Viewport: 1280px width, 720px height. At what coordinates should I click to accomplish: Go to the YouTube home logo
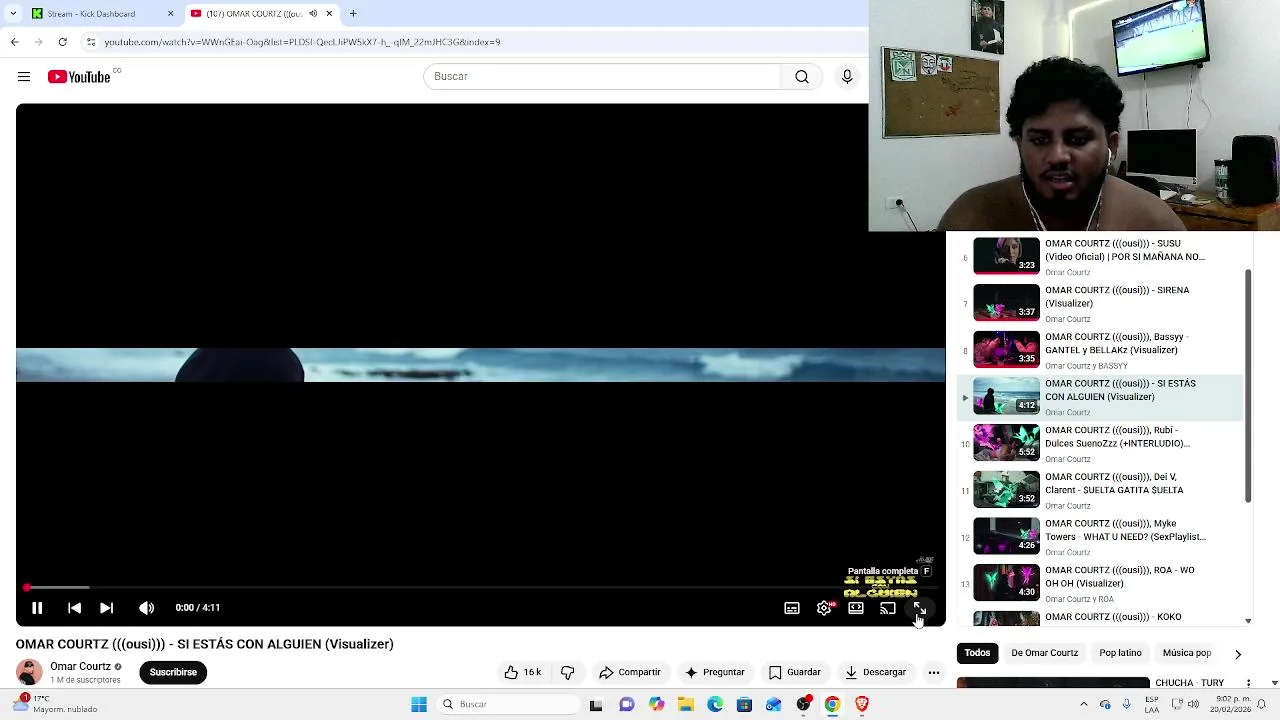(x=79, y=77)
